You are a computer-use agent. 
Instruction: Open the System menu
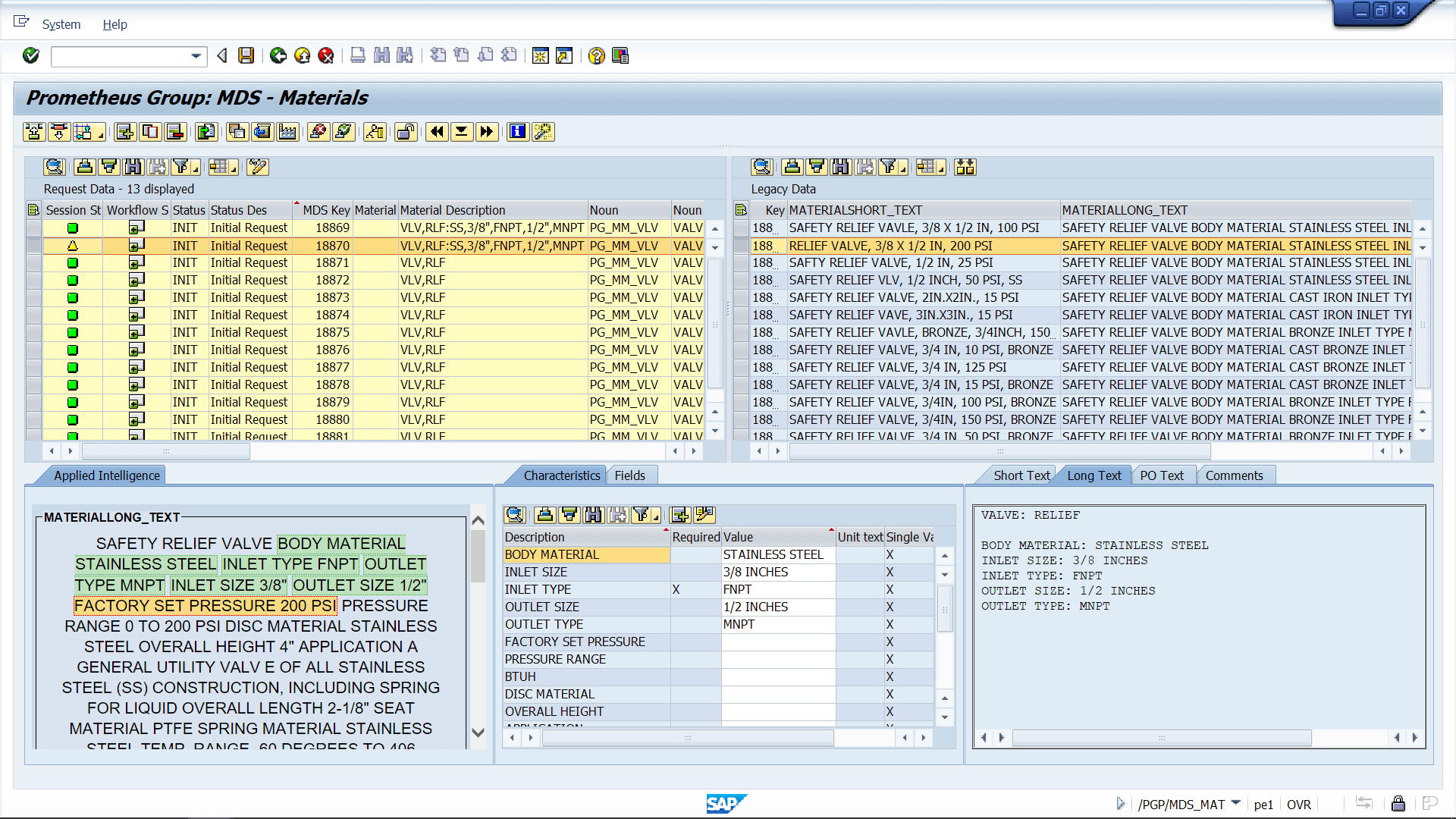[61, 24]
